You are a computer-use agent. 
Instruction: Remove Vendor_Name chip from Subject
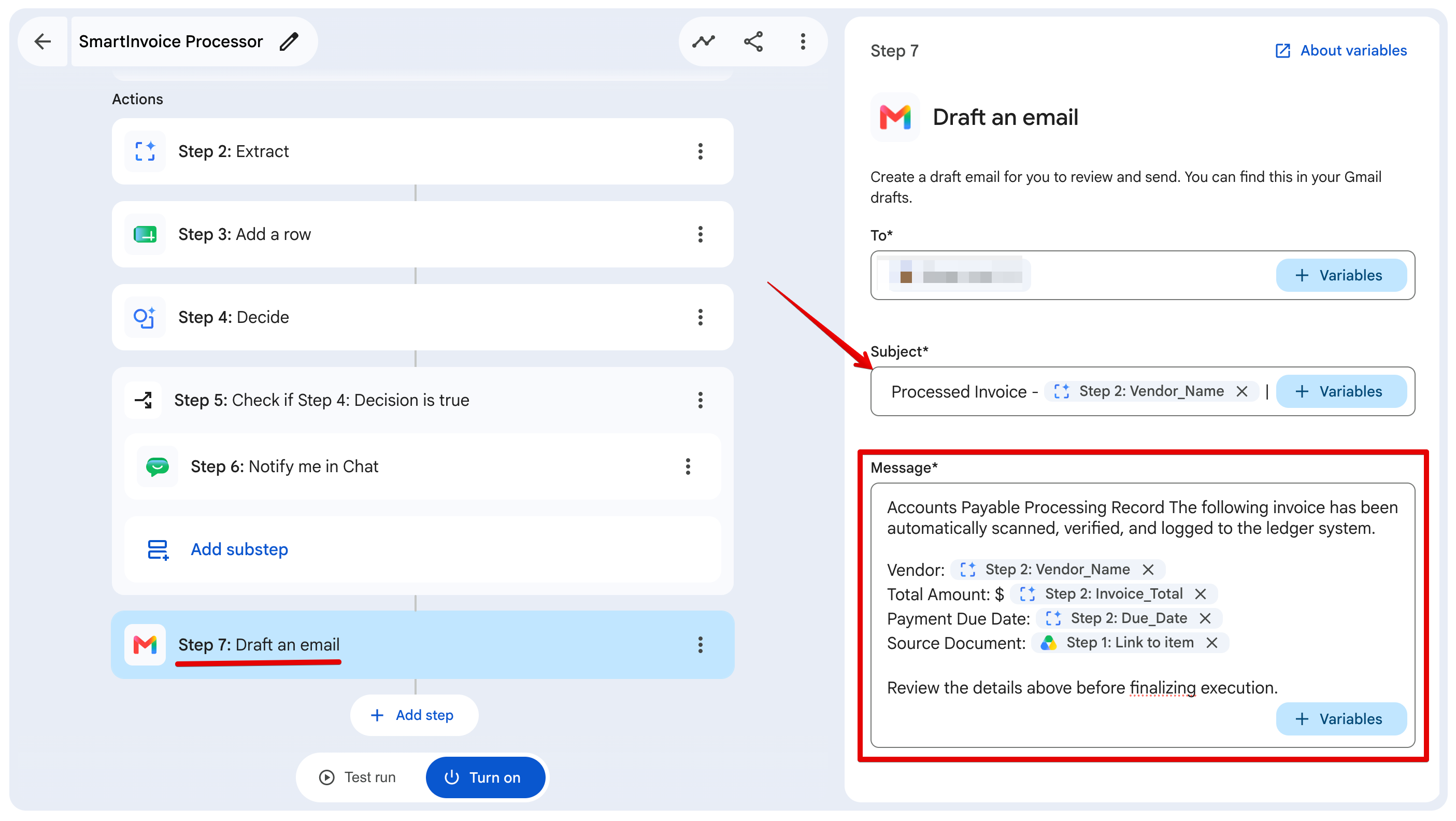click(1242, 391)
